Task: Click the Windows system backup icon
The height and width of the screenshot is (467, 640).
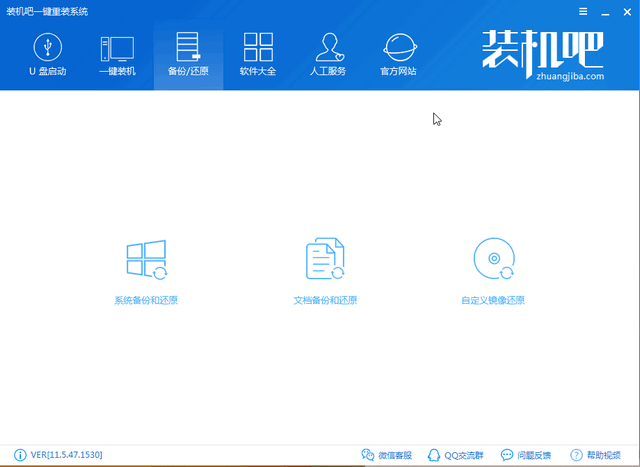Action: coord(147,260)
